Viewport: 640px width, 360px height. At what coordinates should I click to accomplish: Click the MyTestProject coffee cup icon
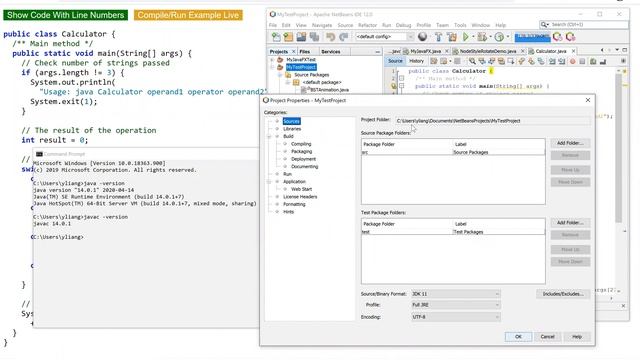[280, 67]
